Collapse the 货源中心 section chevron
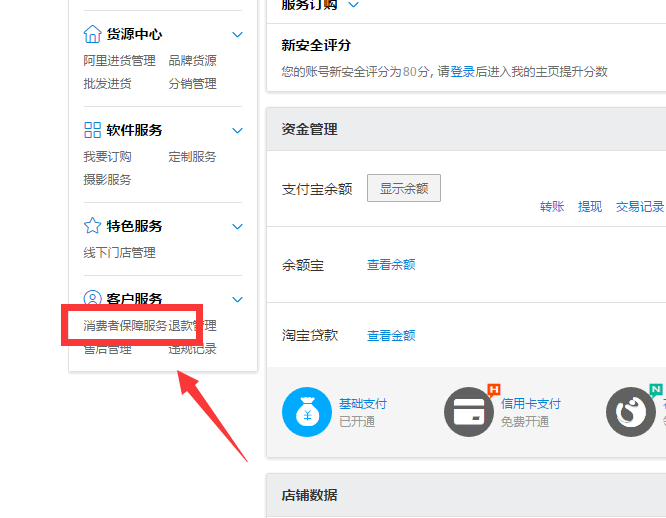666x518 pixels. coord(237,34)
